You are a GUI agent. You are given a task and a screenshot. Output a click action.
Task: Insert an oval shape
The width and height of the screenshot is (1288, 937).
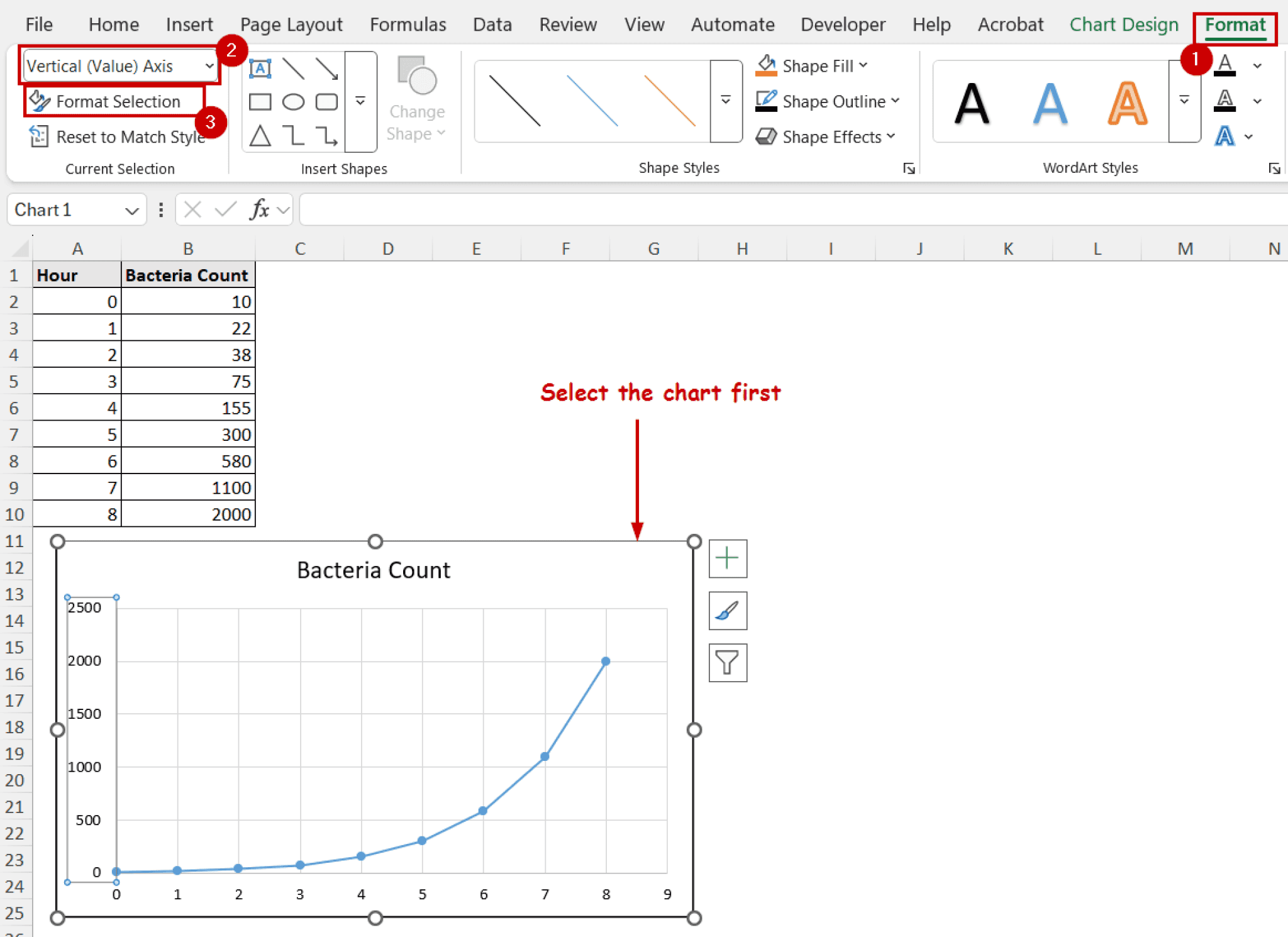pyautogui.click(x=293, y=101)
